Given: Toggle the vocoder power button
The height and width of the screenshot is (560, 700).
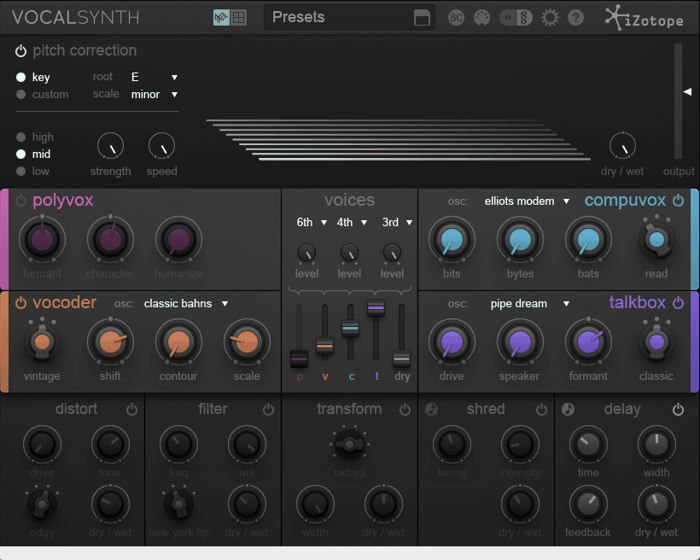Looking at the screenshot, I should click(x=21, y=303).
